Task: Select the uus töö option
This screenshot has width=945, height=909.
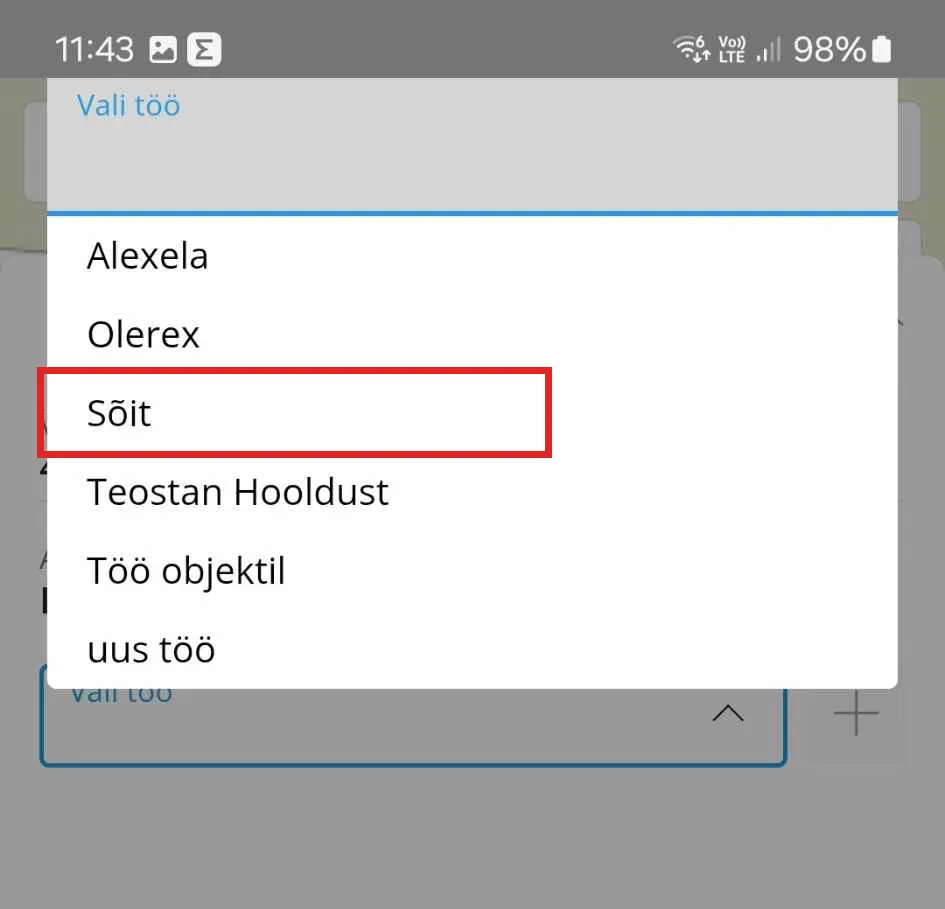Action: coord(152,650)
